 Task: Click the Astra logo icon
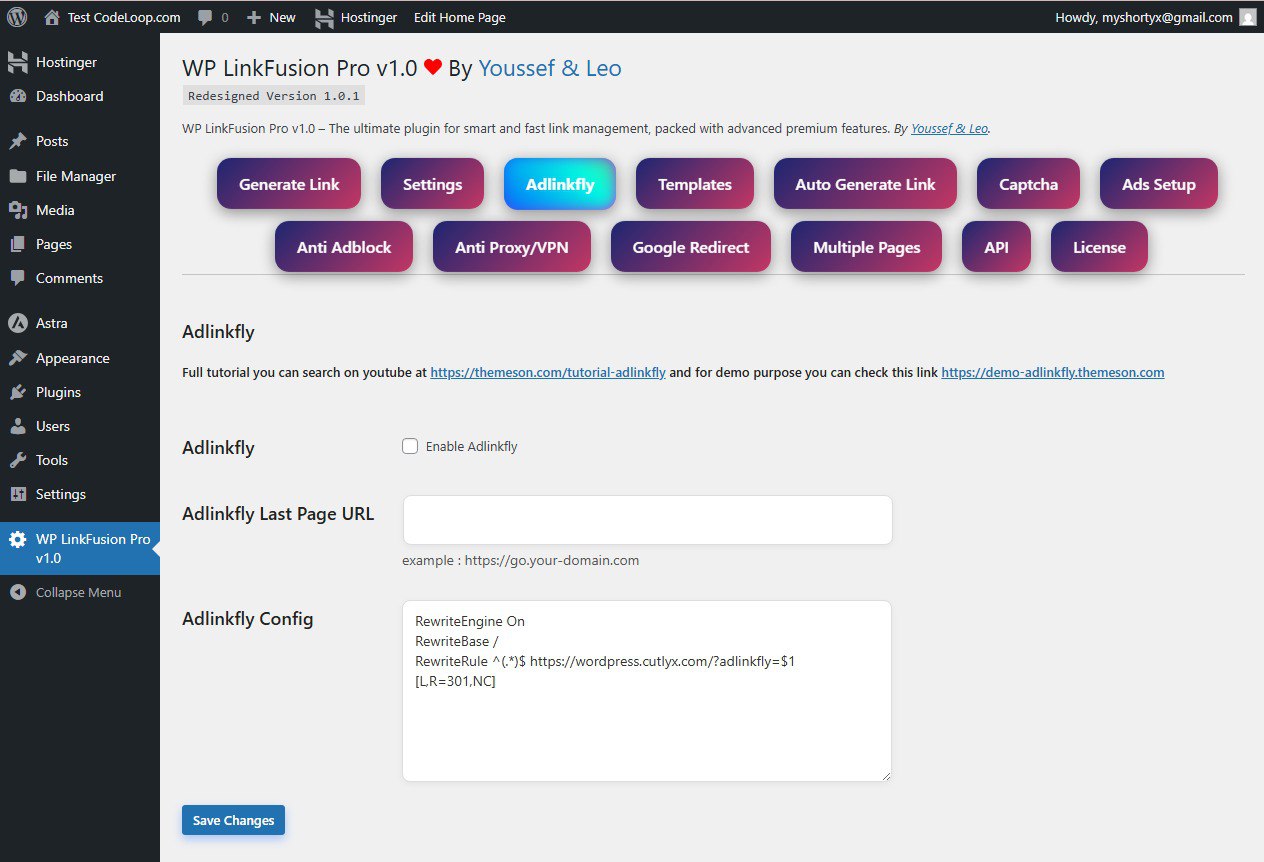17,323
